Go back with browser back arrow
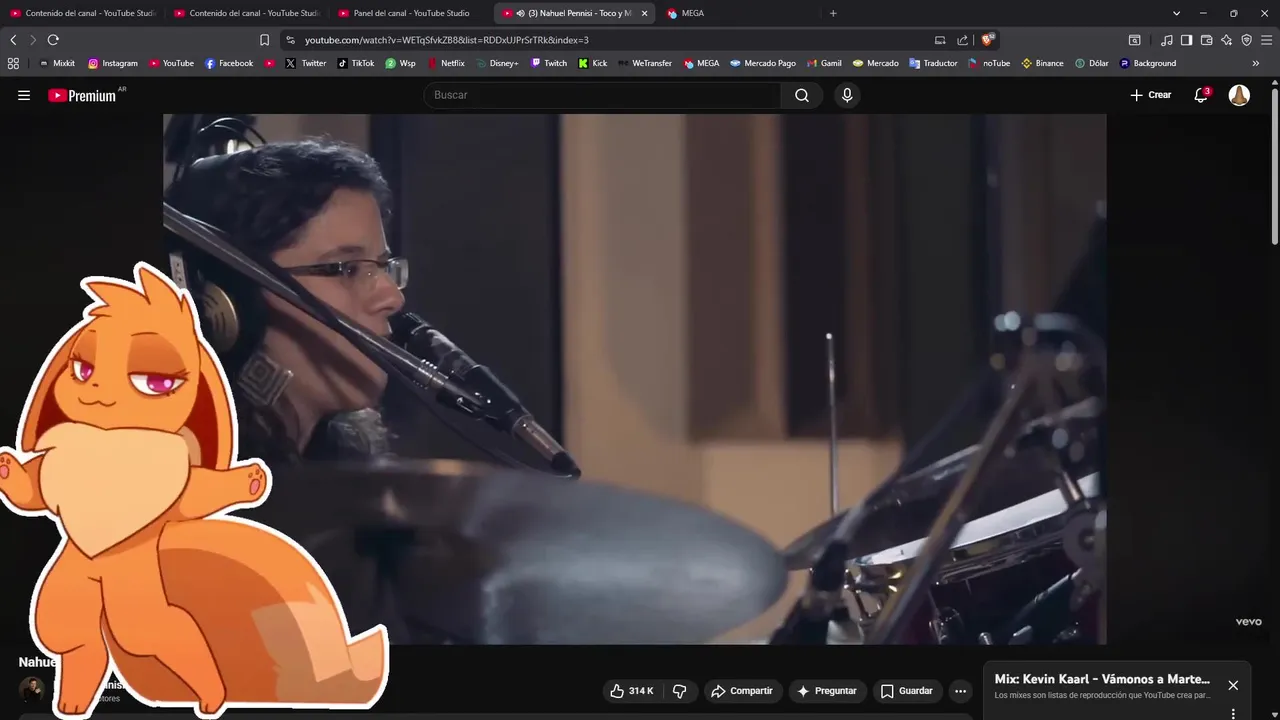The width and height of the screenshot is (1280, 720). coord(13,40)
